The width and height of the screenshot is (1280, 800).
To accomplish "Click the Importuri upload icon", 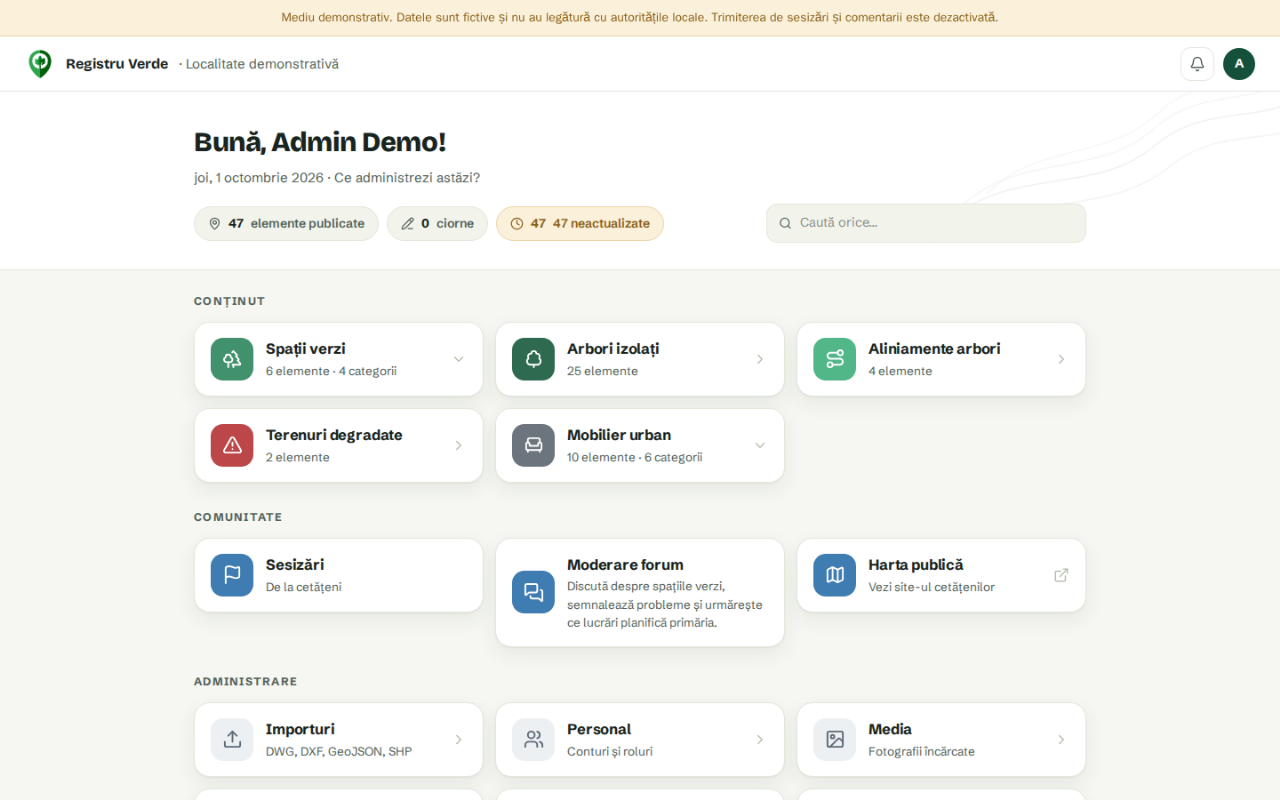I will (x=232, y=739).
